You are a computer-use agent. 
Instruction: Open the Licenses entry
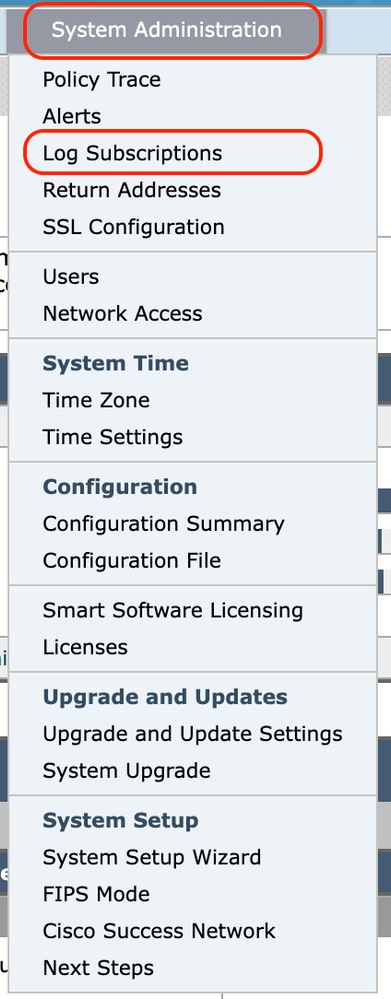pyautogui.click(x=85, y=647)
